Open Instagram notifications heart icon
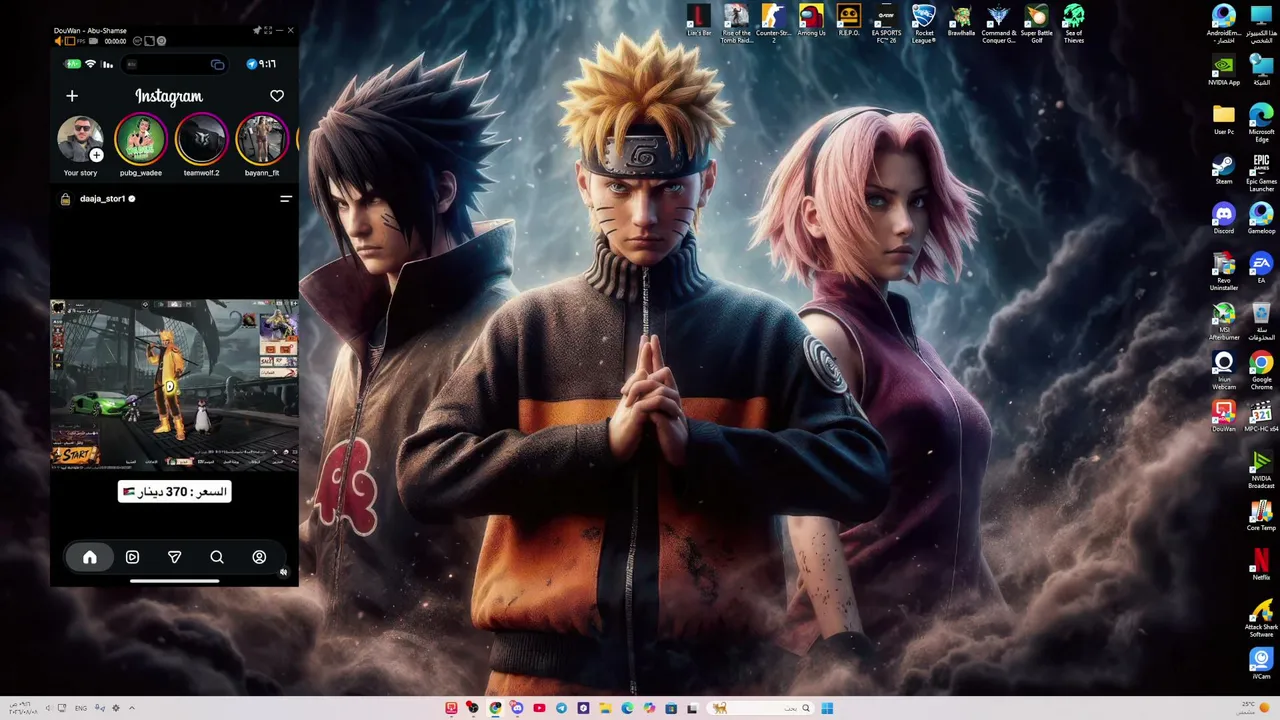The image size is (1280, 720). click(x=277, y=96)
